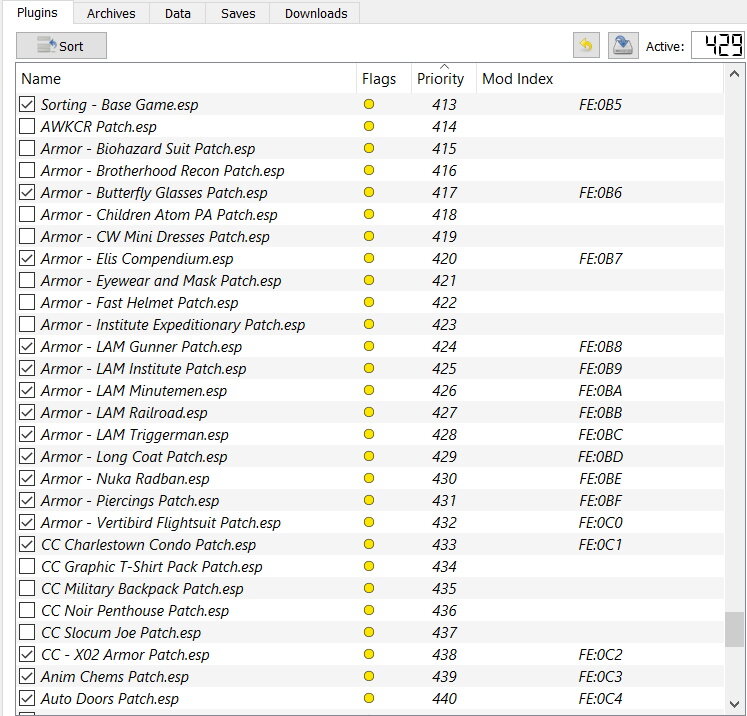Tick Armor - Children Atom PA Patch.esp

(27, 214)
